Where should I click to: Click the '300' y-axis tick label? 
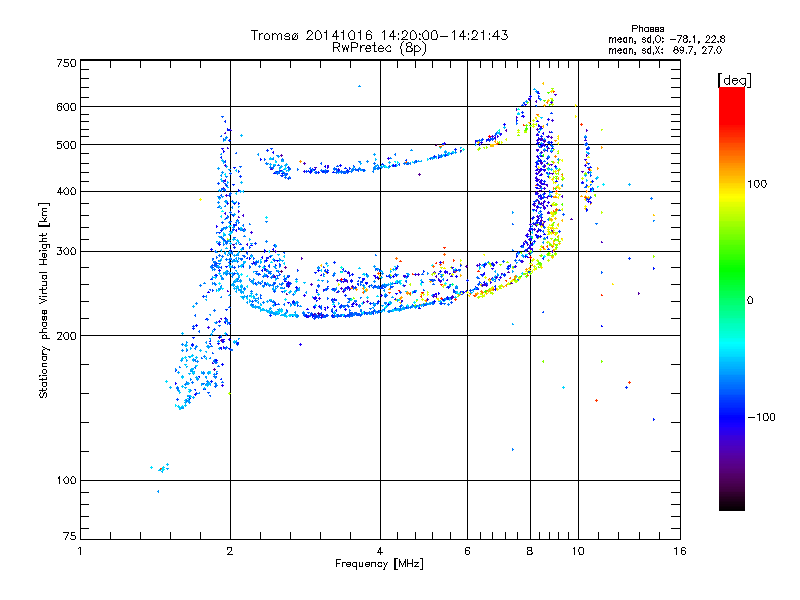click(66, 251)
